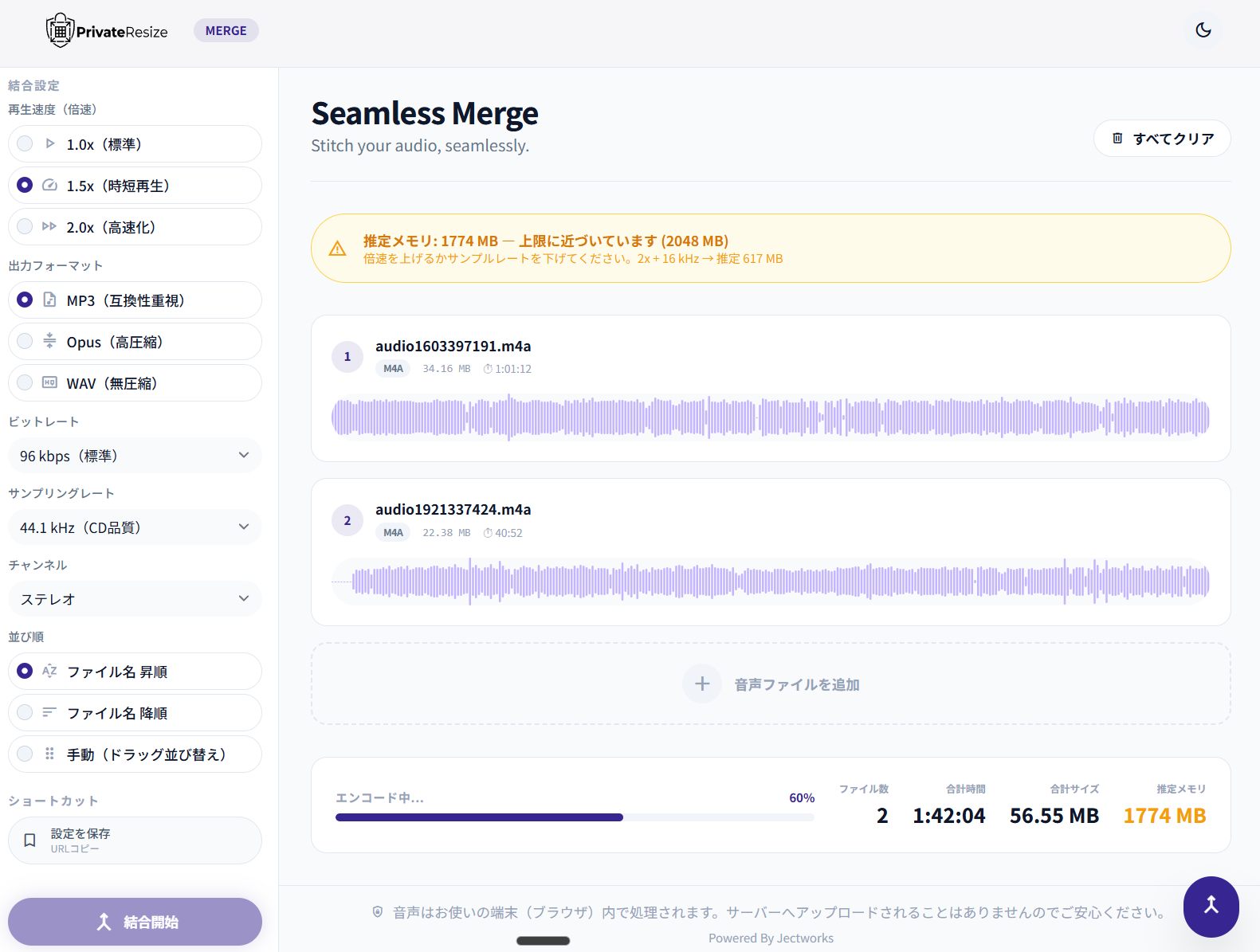Click the drag-handle dots icon for manual order
This screenshot has height=952, width=1260.
[49, 754]
